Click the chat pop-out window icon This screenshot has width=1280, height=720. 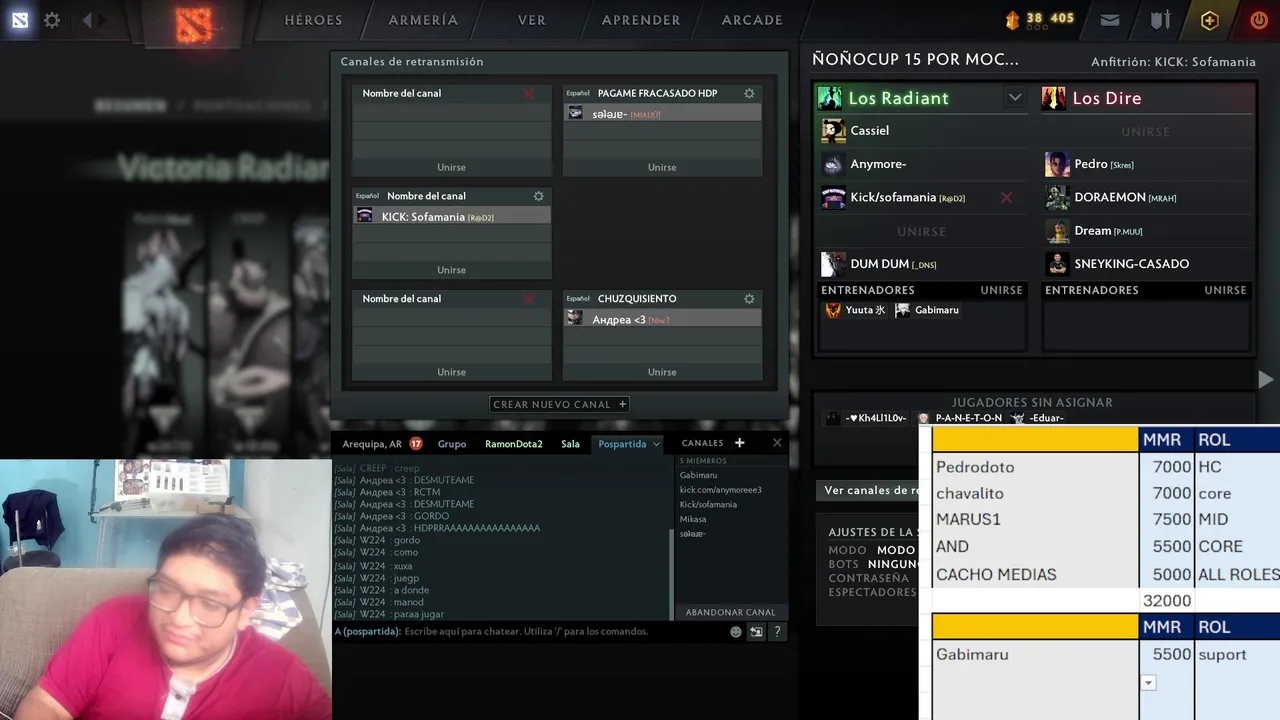tap(756, 632)
